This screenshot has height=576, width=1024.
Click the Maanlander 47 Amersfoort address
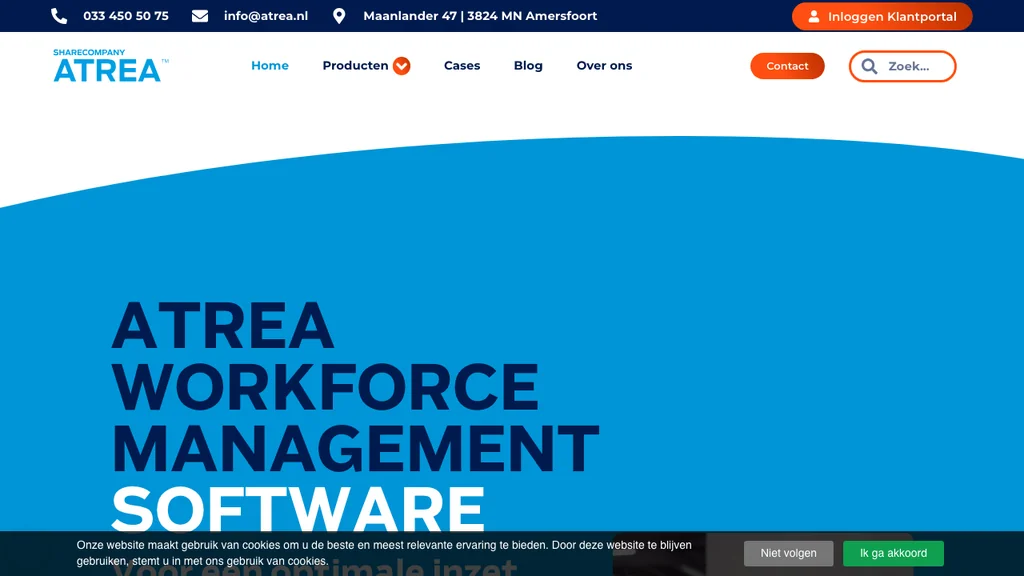click(x=480, y=16)
